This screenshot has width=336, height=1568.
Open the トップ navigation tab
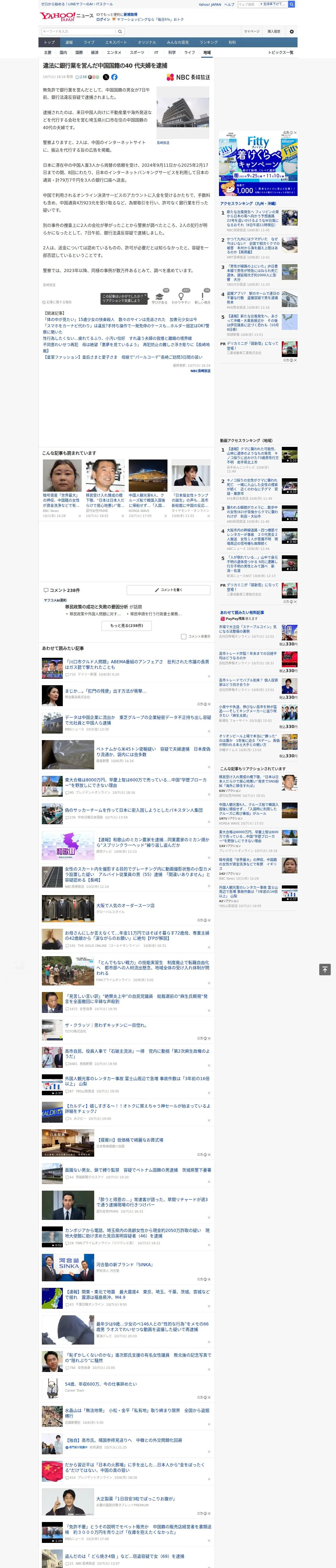49,43
